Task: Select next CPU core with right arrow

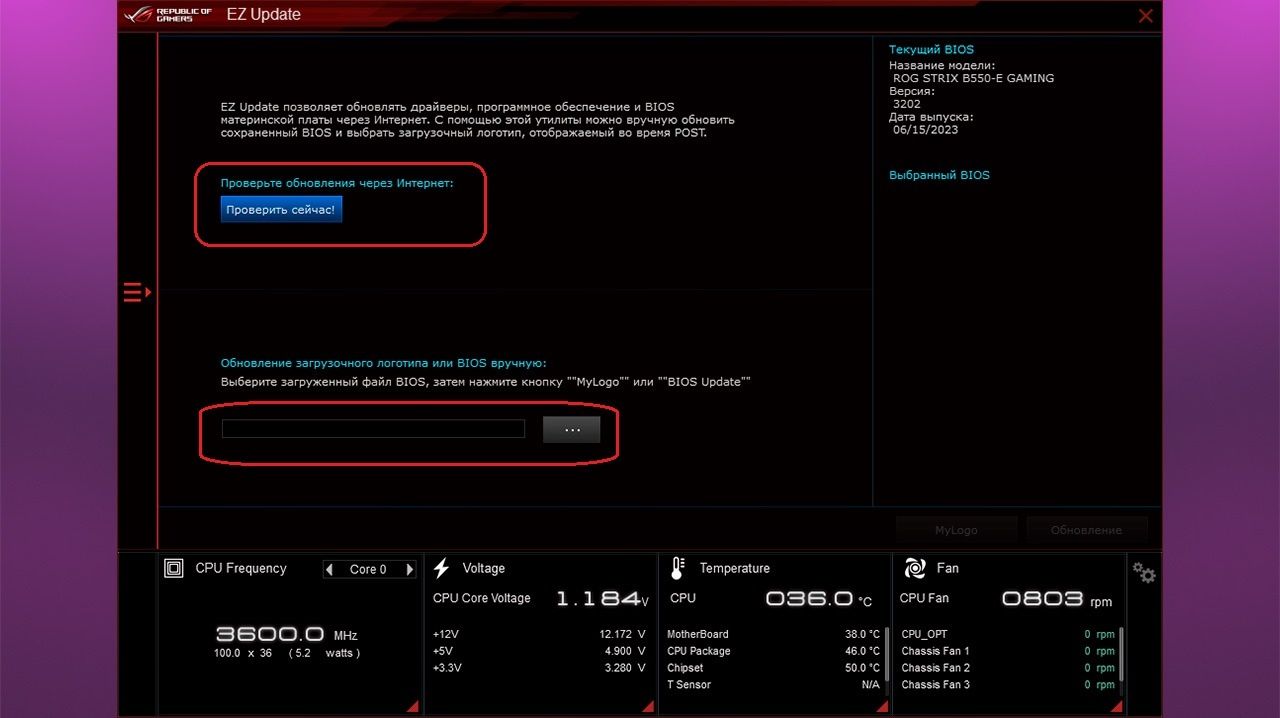Action: (x=409, y=570)
